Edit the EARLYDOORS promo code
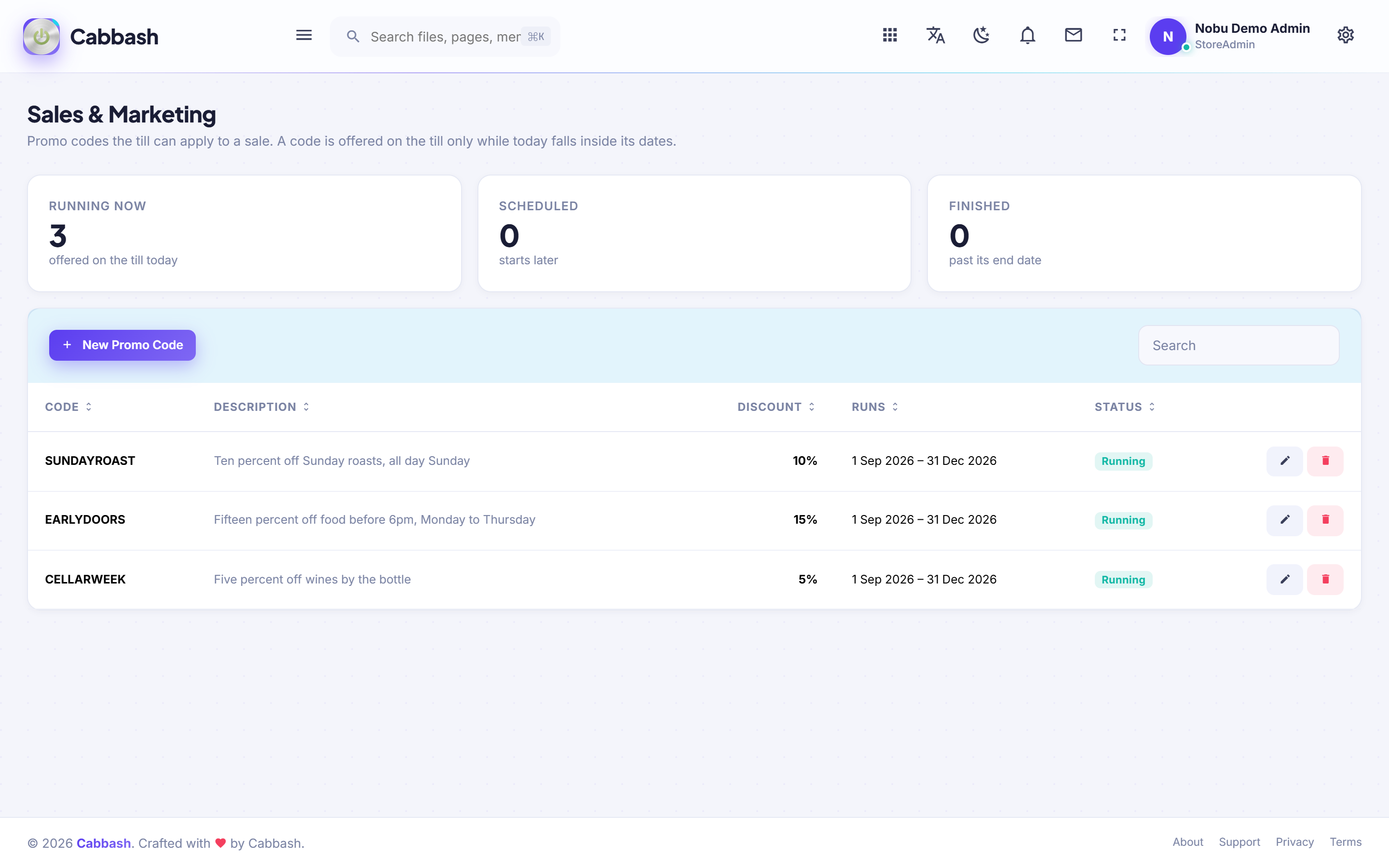 pos(1284,520)
